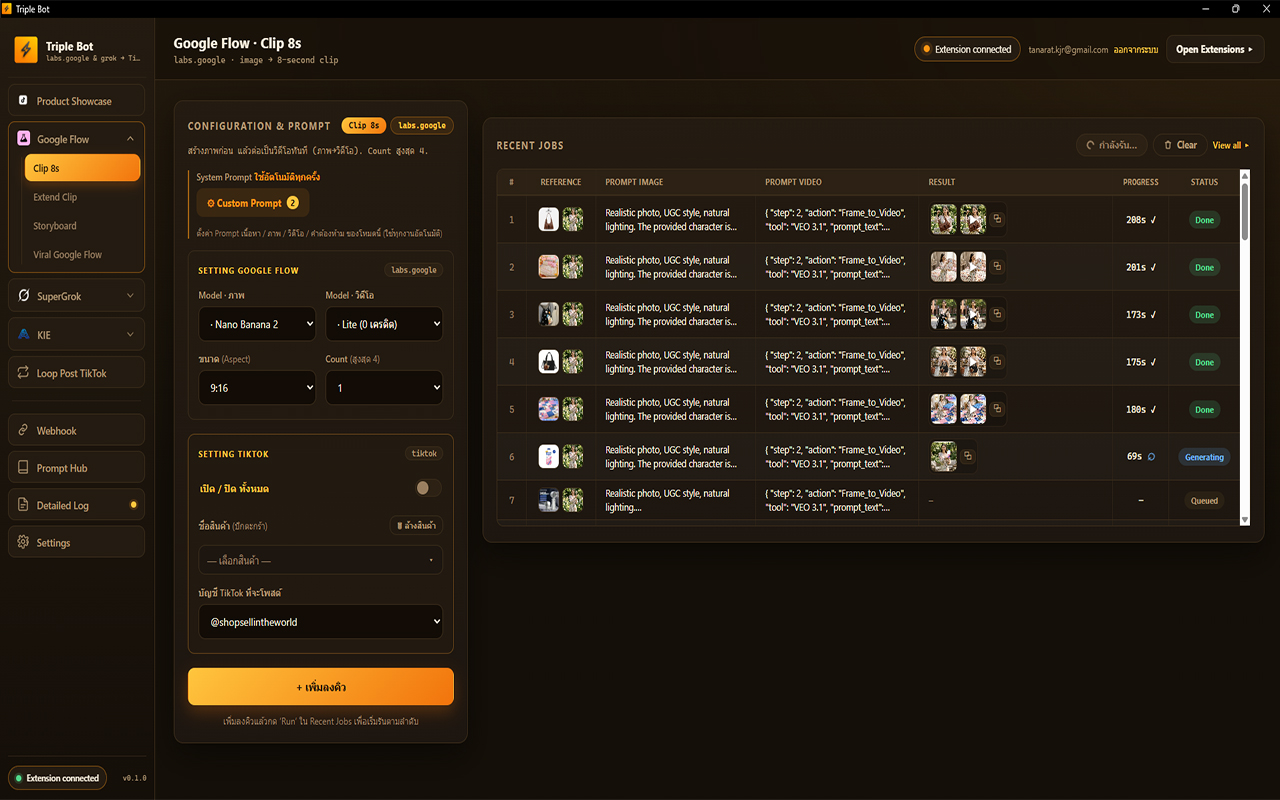Screen dimensions: 1280x800
Task: Click the KIE logo icon
Action: 24,335
